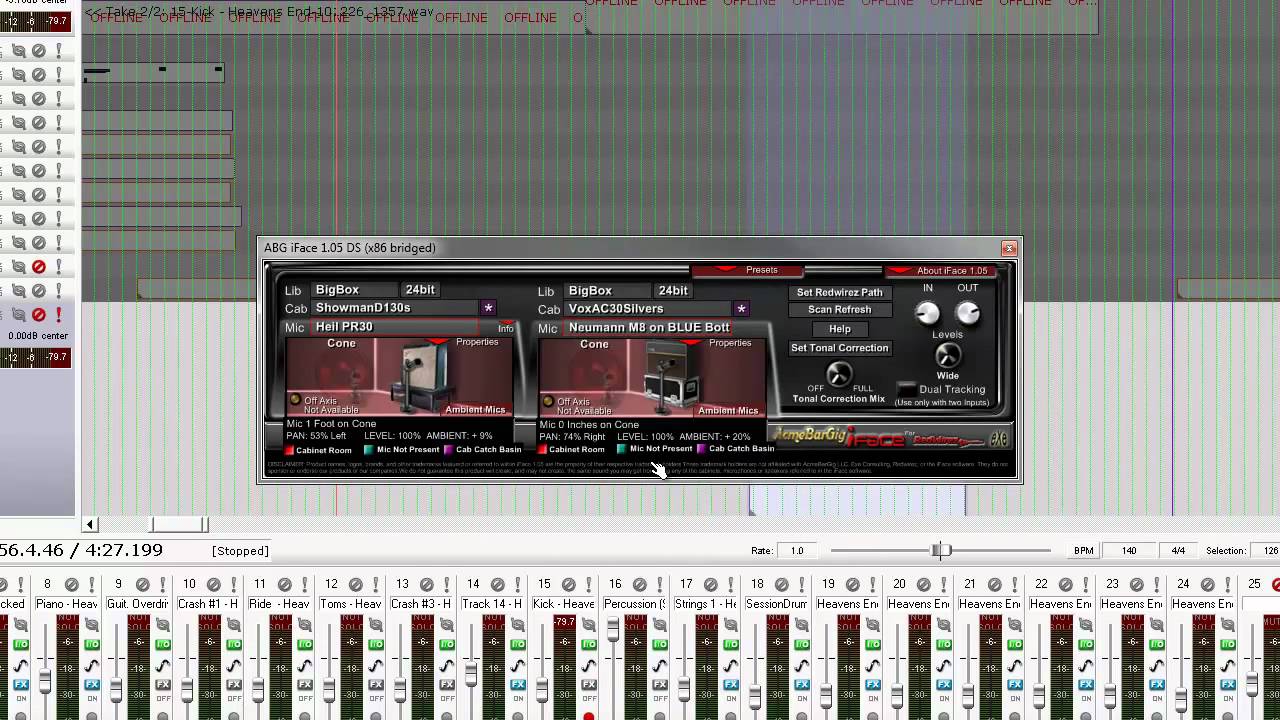Expand About iFace 1.05 panel
This screenshot has width=1280, height=720.
941,270
